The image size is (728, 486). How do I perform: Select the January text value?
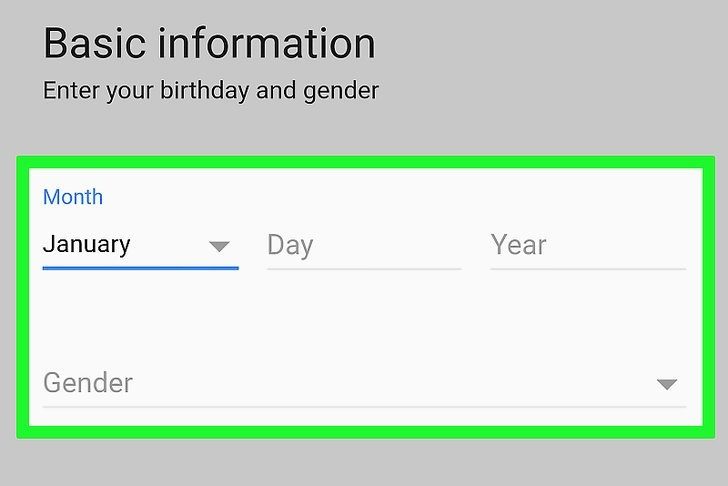click(x=87, y=245)
